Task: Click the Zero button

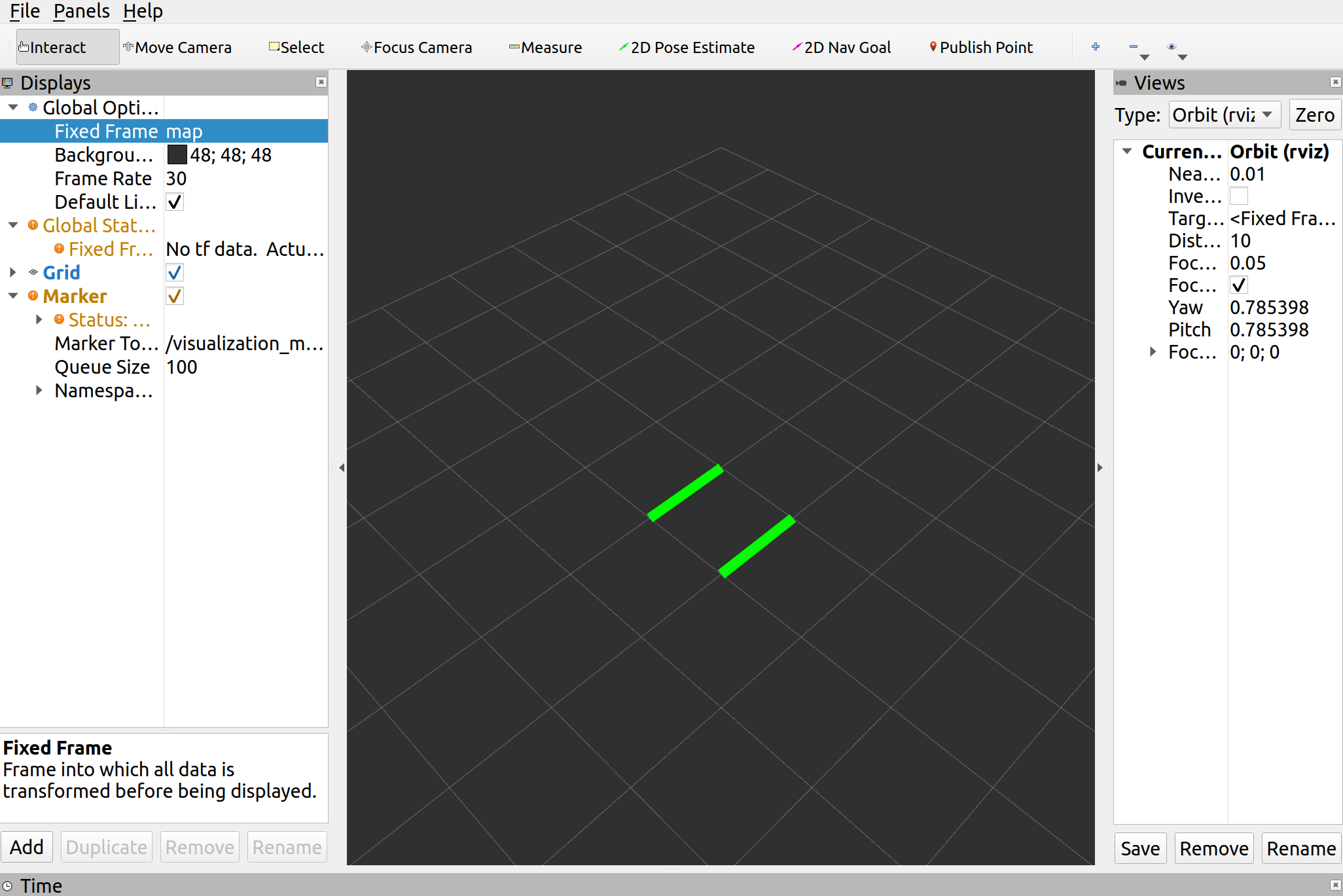Action: click(1315, 115)
